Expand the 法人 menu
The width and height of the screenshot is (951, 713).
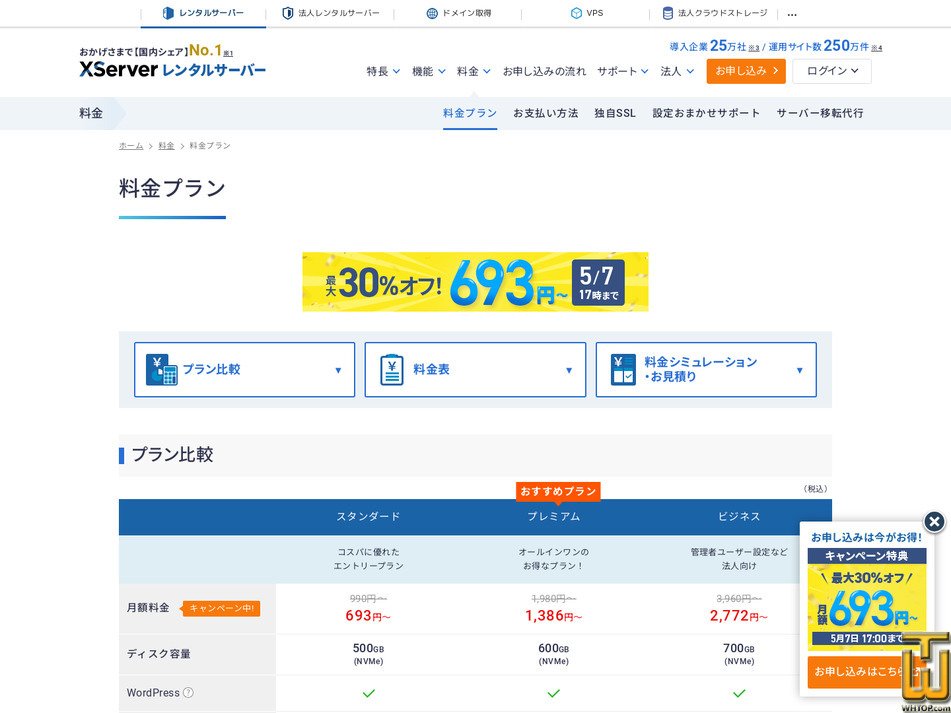click(x=677, y=72)
